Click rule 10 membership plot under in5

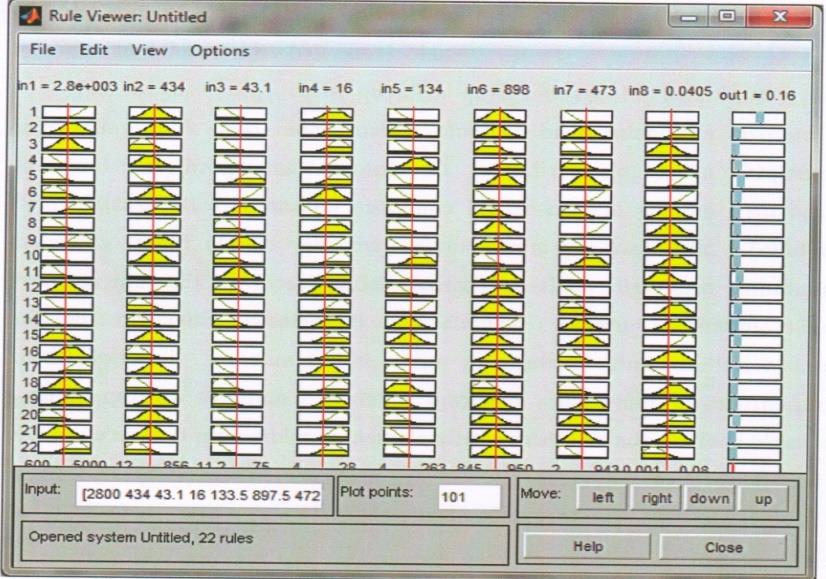[411, 259]
